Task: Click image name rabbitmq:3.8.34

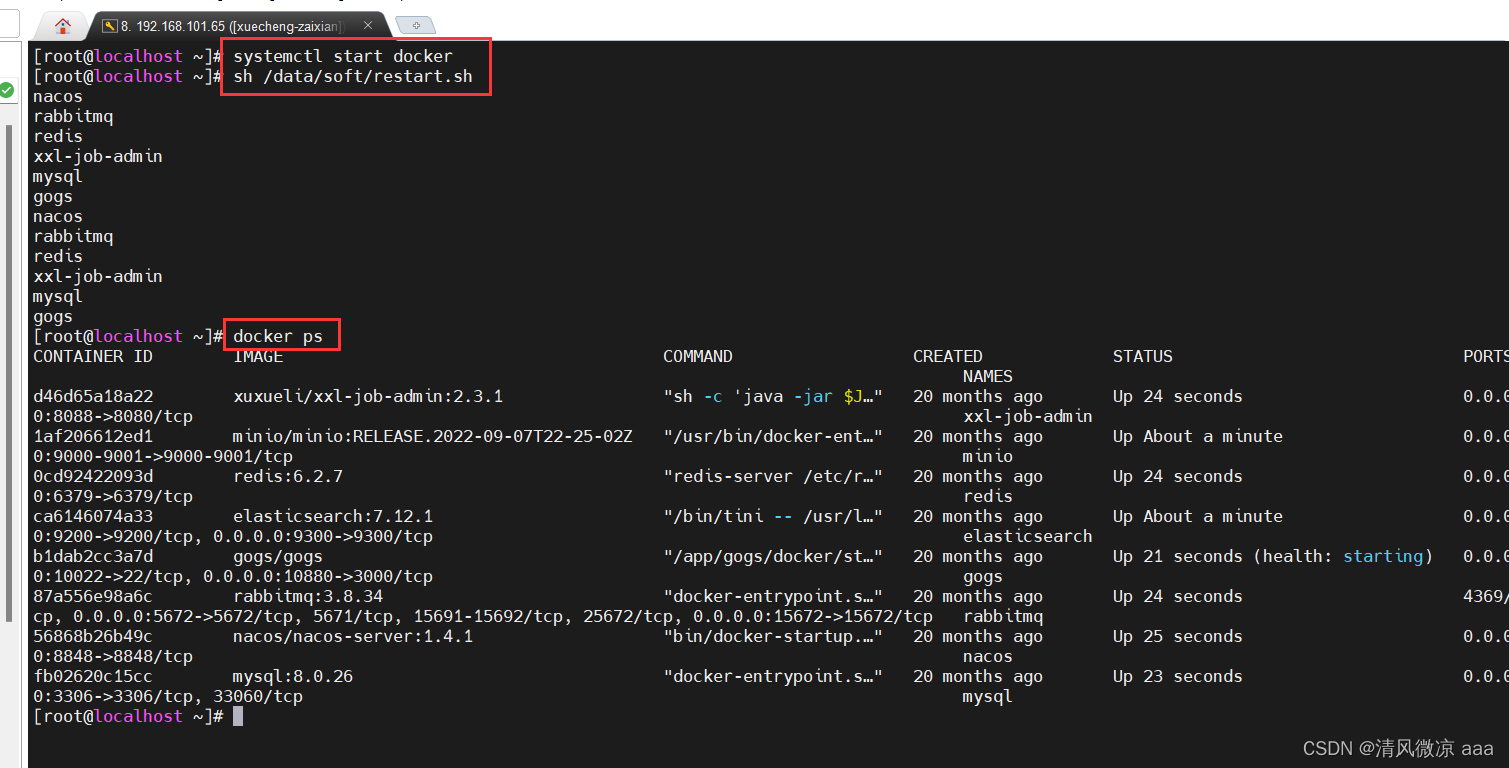Action: (308, 596)
